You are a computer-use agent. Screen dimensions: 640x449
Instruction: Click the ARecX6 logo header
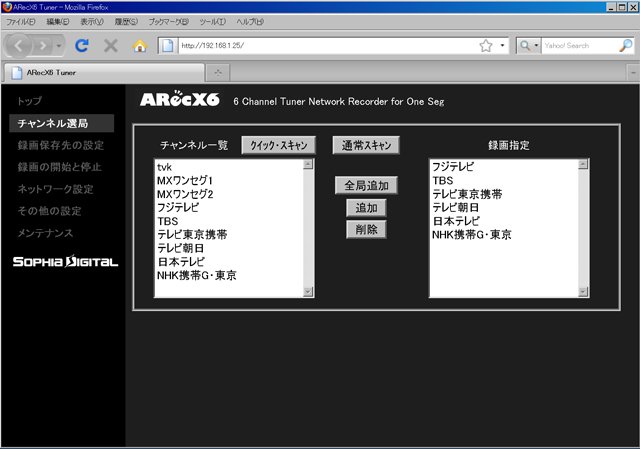click(x=180, y=99)
